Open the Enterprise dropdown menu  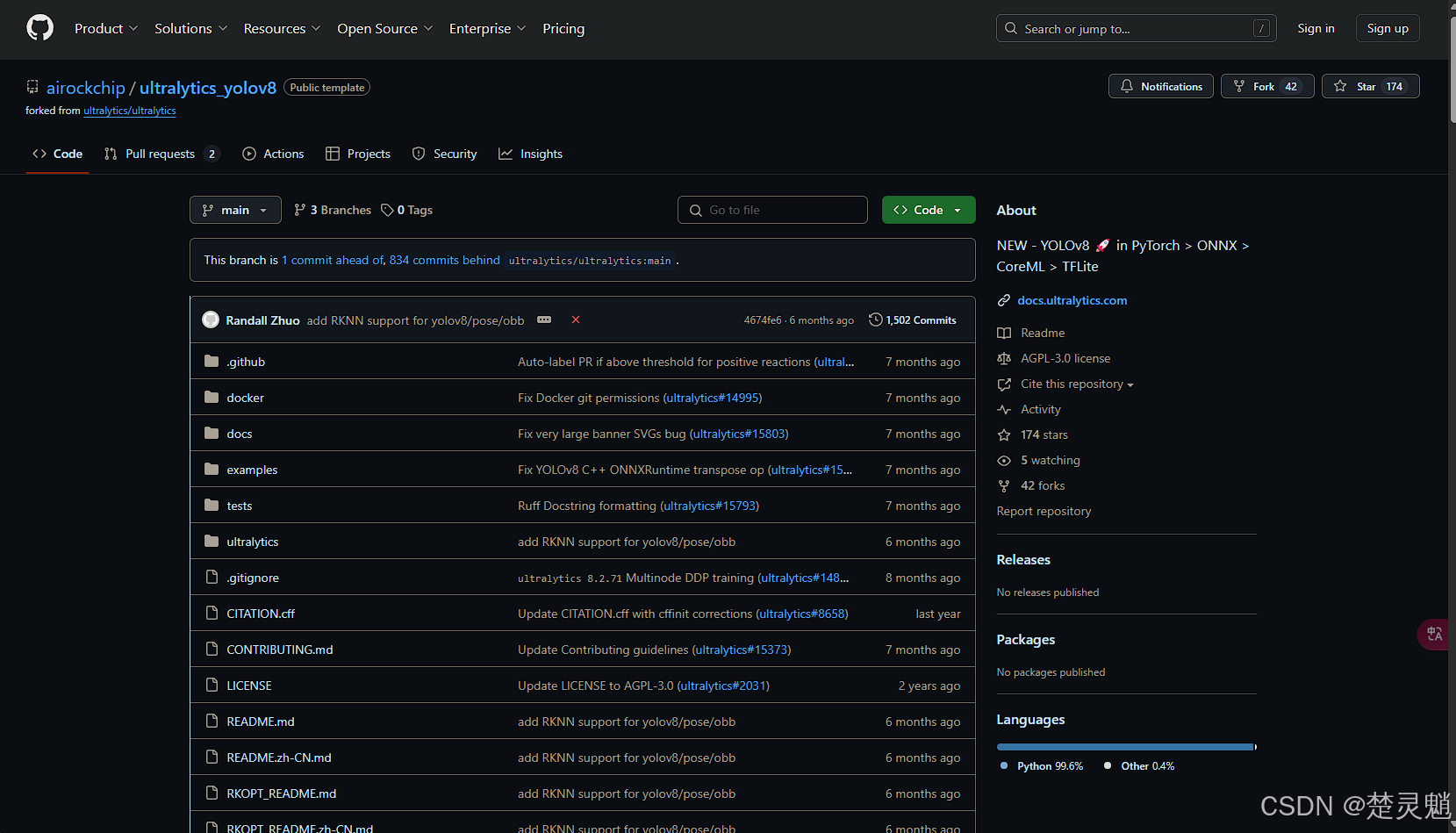[487, 28]
